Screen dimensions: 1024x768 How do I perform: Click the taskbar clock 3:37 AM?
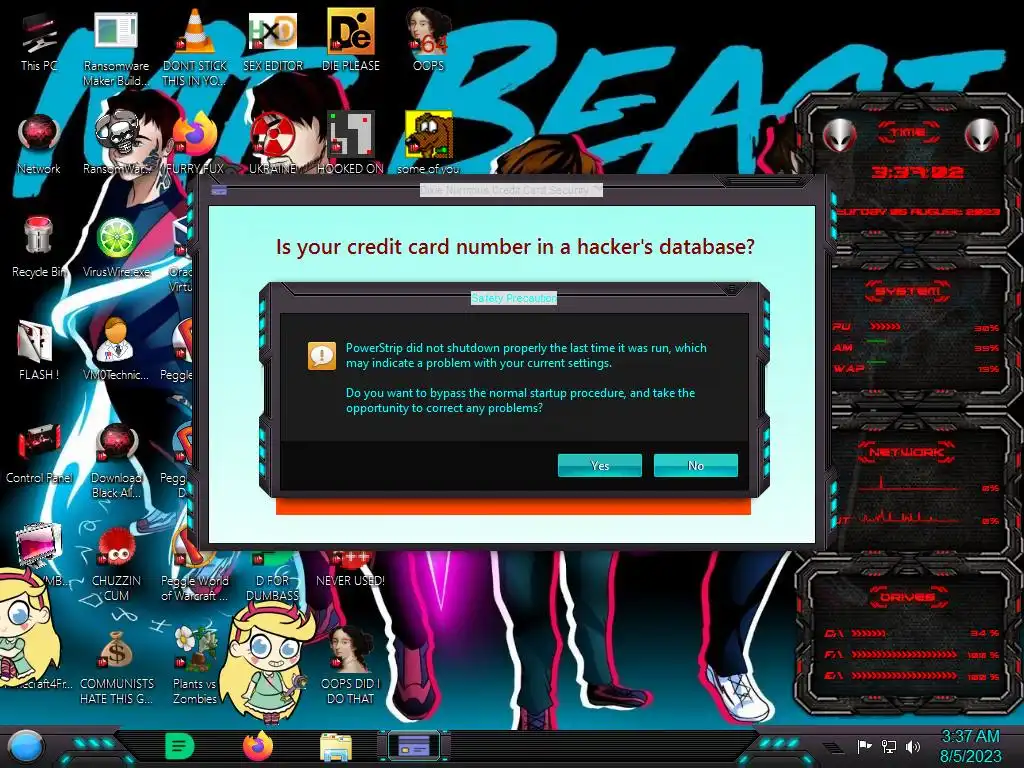point(970,737)
